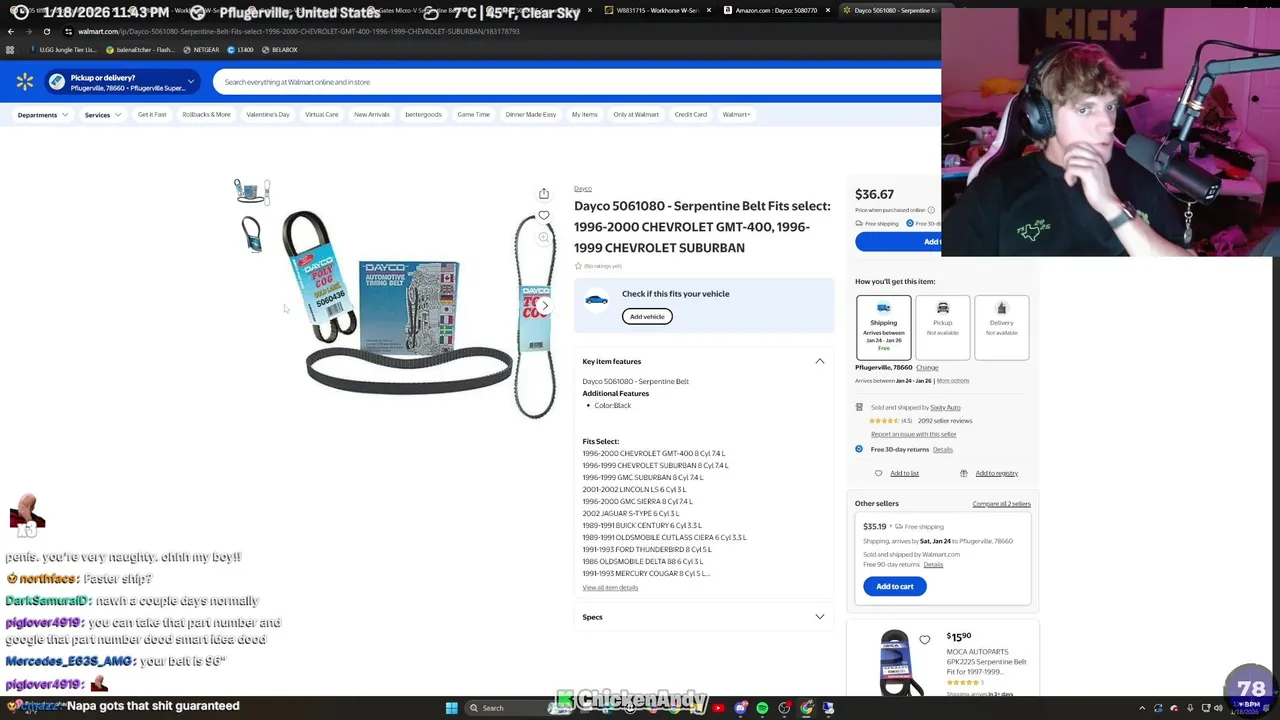
Task: Open Discord from the taskbar
Action: (740, 708)
